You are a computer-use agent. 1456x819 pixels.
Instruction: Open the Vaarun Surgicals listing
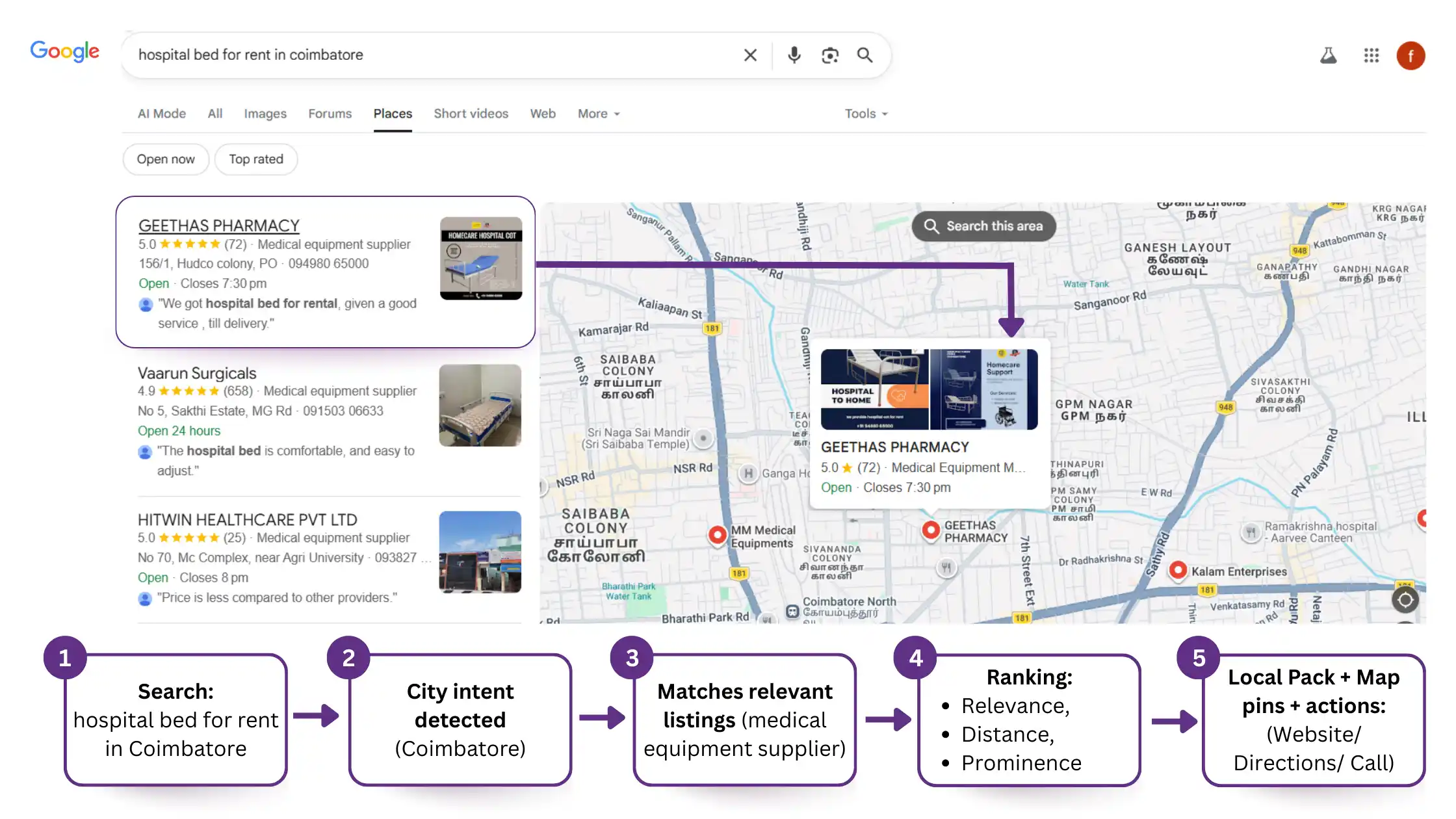click(196, 372)
